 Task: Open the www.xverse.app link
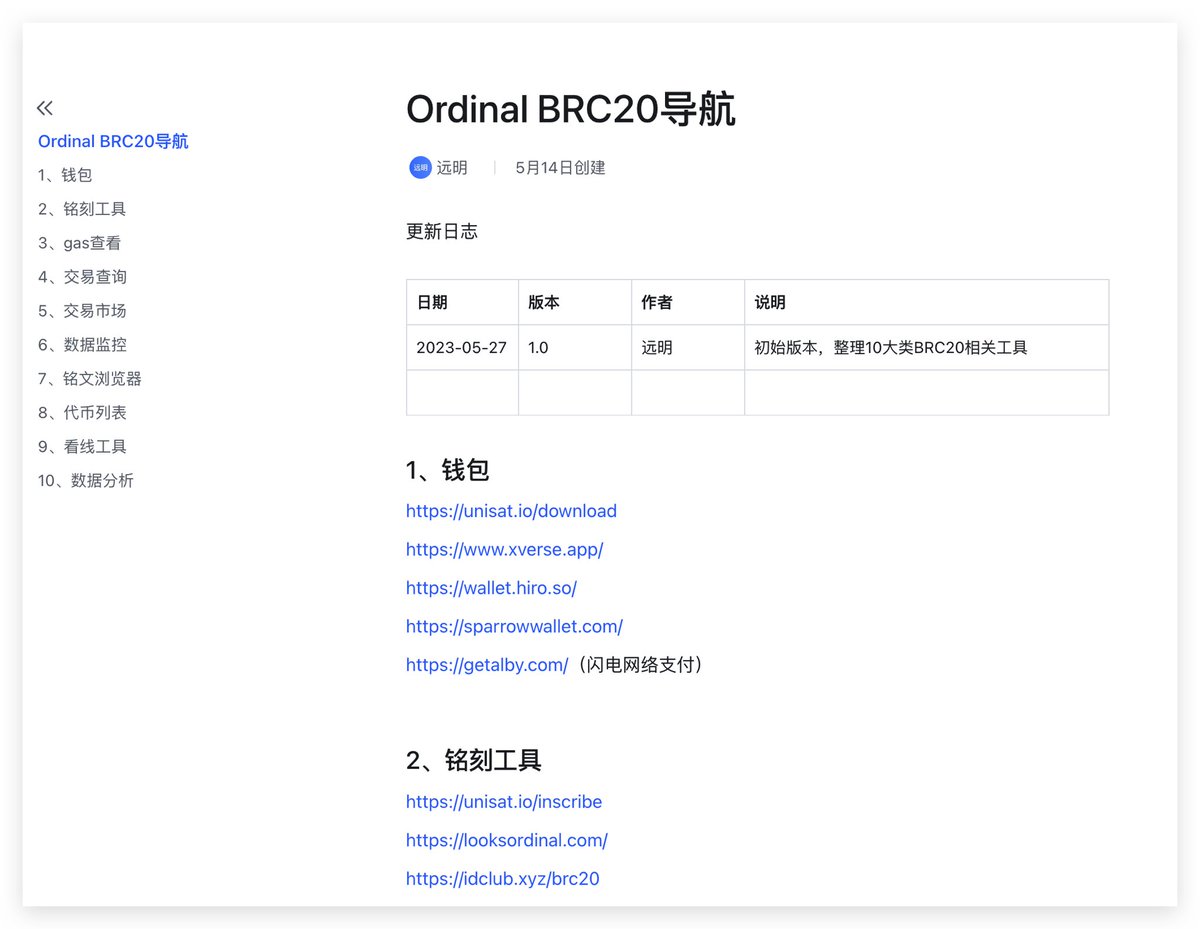point(505,549)
